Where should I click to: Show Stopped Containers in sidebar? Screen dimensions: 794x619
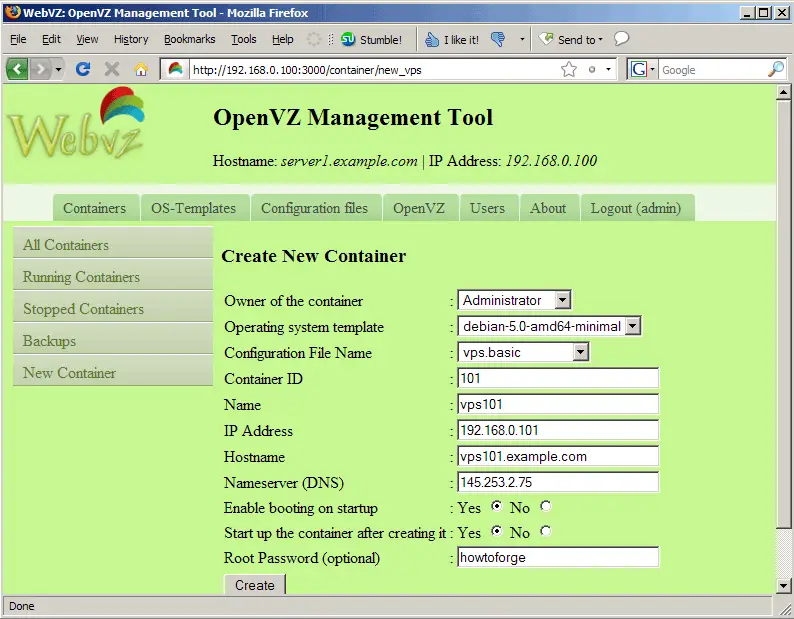[x=113, y=308]
